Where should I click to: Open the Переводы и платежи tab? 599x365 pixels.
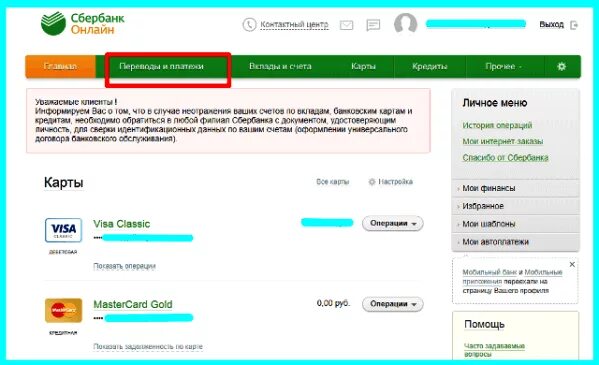pos(161,67)
